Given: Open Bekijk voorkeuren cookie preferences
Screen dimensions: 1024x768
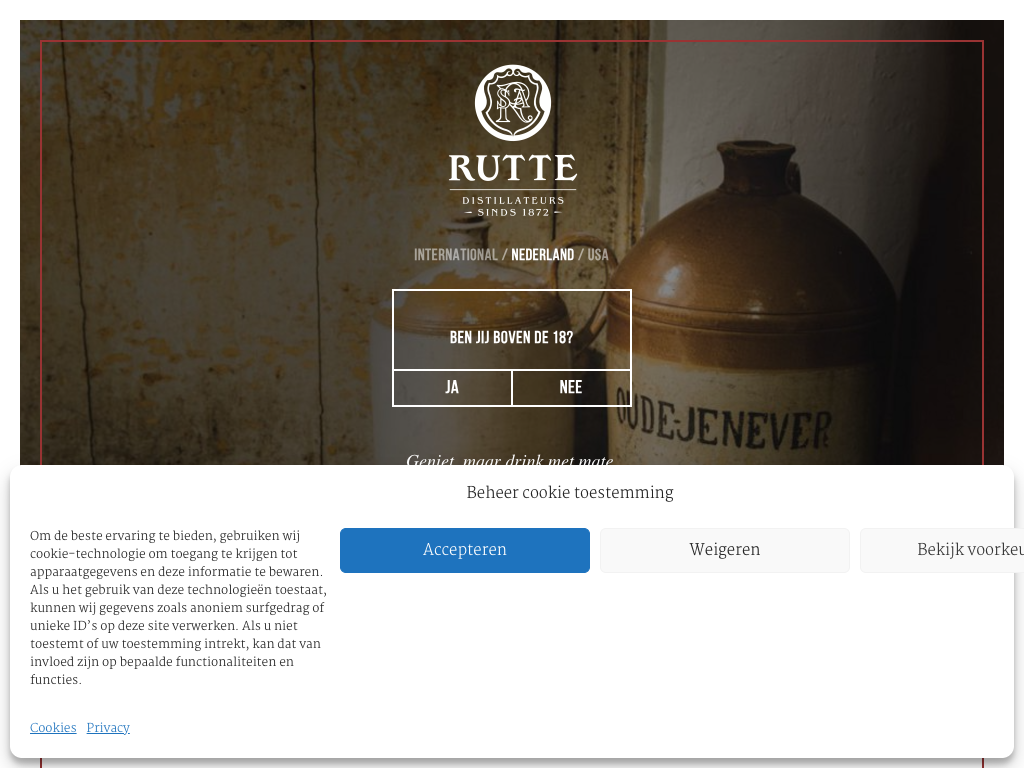Looking at the screenshot, I should click(x=945, y=550).
